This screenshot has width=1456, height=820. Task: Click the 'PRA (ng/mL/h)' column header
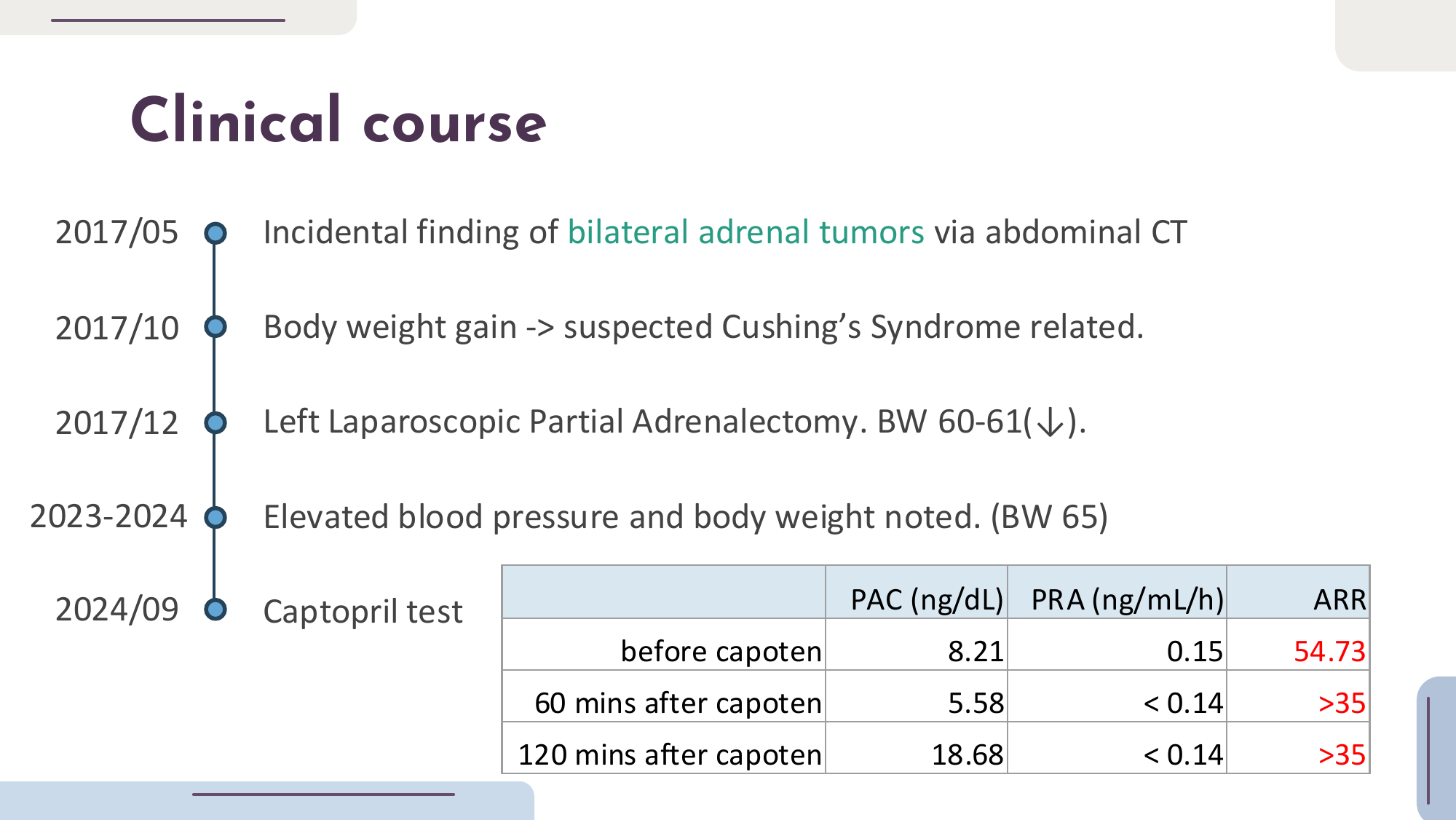[x=1126, y=600]
